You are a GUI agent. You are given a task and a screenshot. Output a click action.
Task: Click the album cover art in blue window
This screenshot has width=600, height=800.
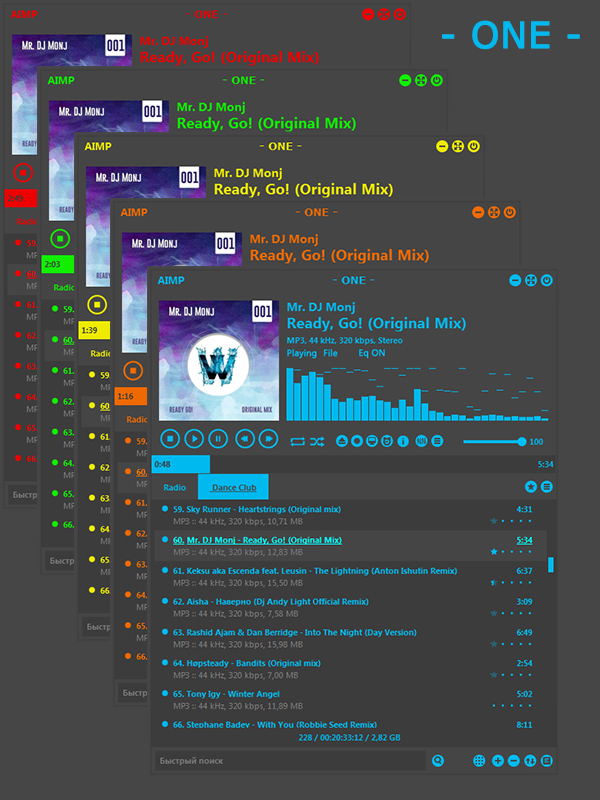[219, 360]
